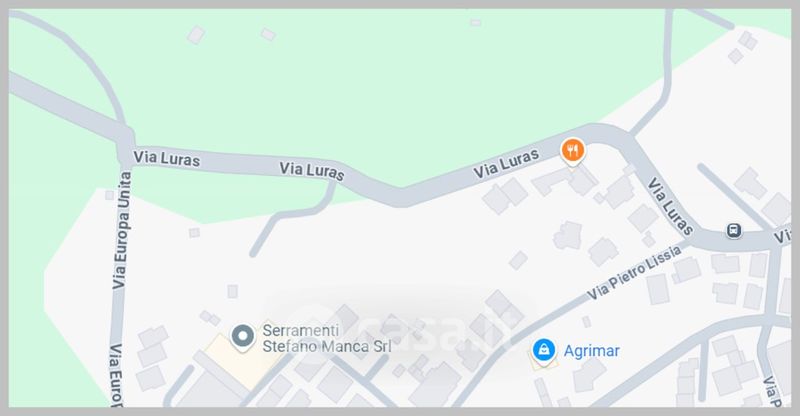Click the Via Pietro Lissia street label

click(x=634, y=273)
